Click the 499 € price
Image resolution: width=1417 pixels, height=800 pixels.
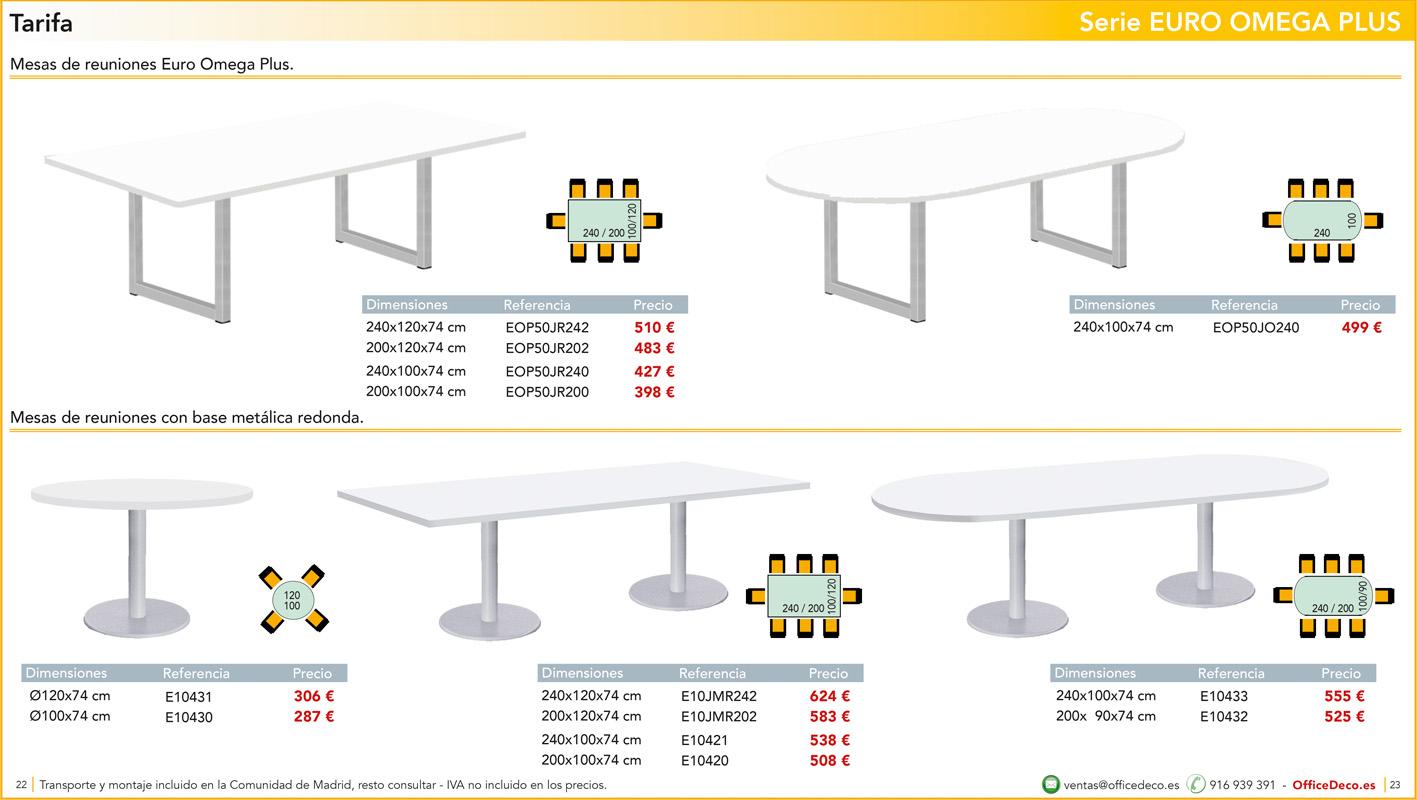coord(1362,327)
